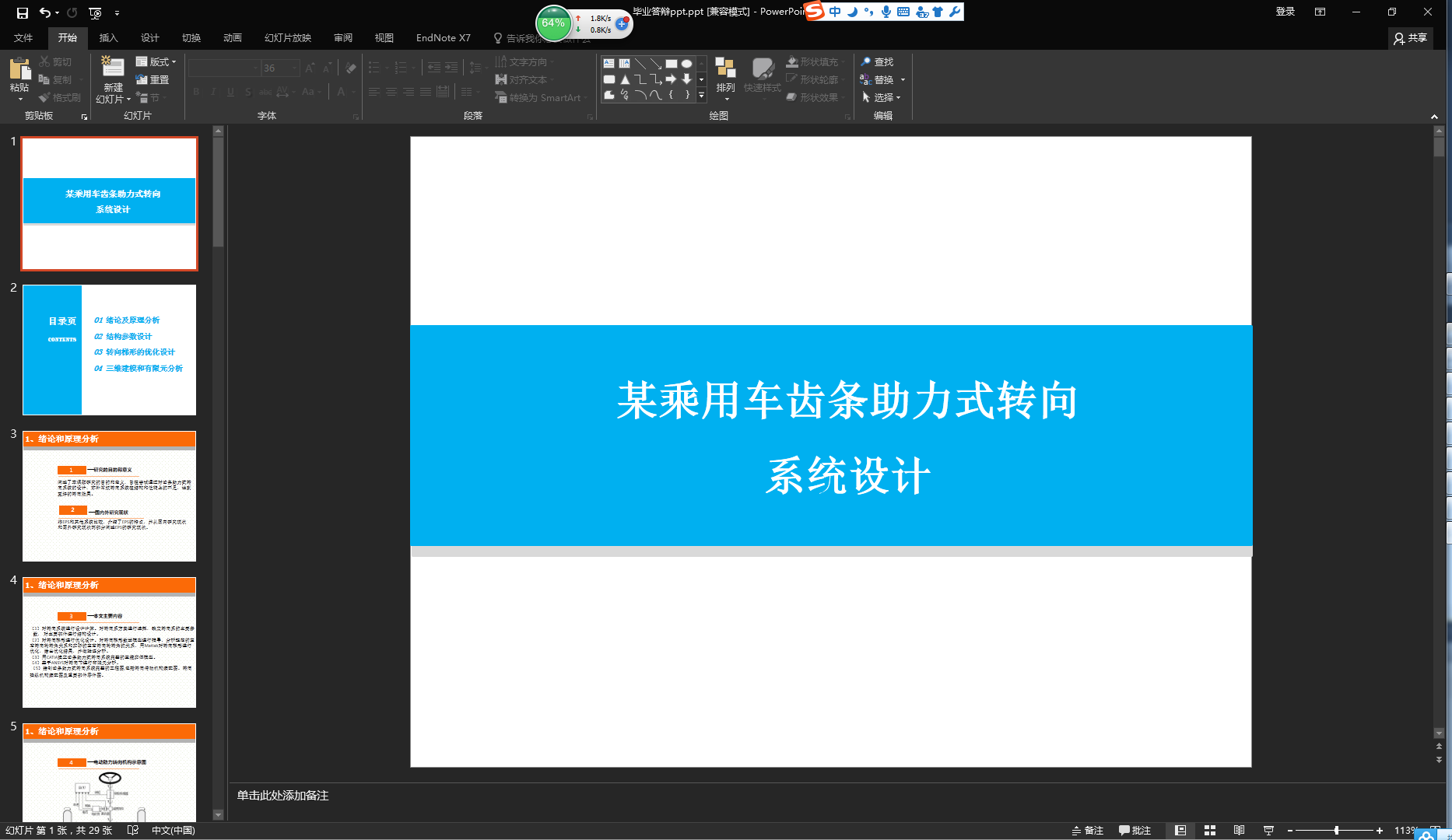Open Sogou toolbox wrench icon
The width and height of the screenshot is (1452, 840).
955,12
